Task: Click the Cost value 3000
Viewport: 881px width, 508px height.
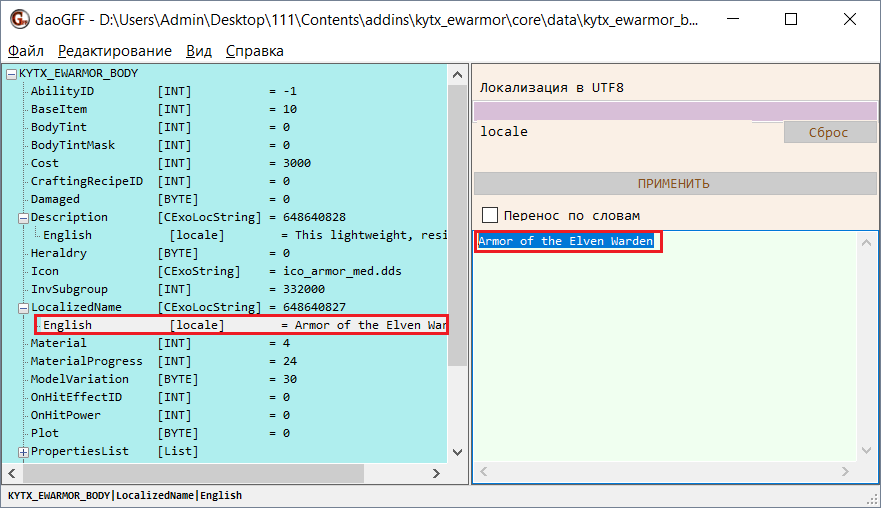Action: pyautogui.click(x=297, y=163)
